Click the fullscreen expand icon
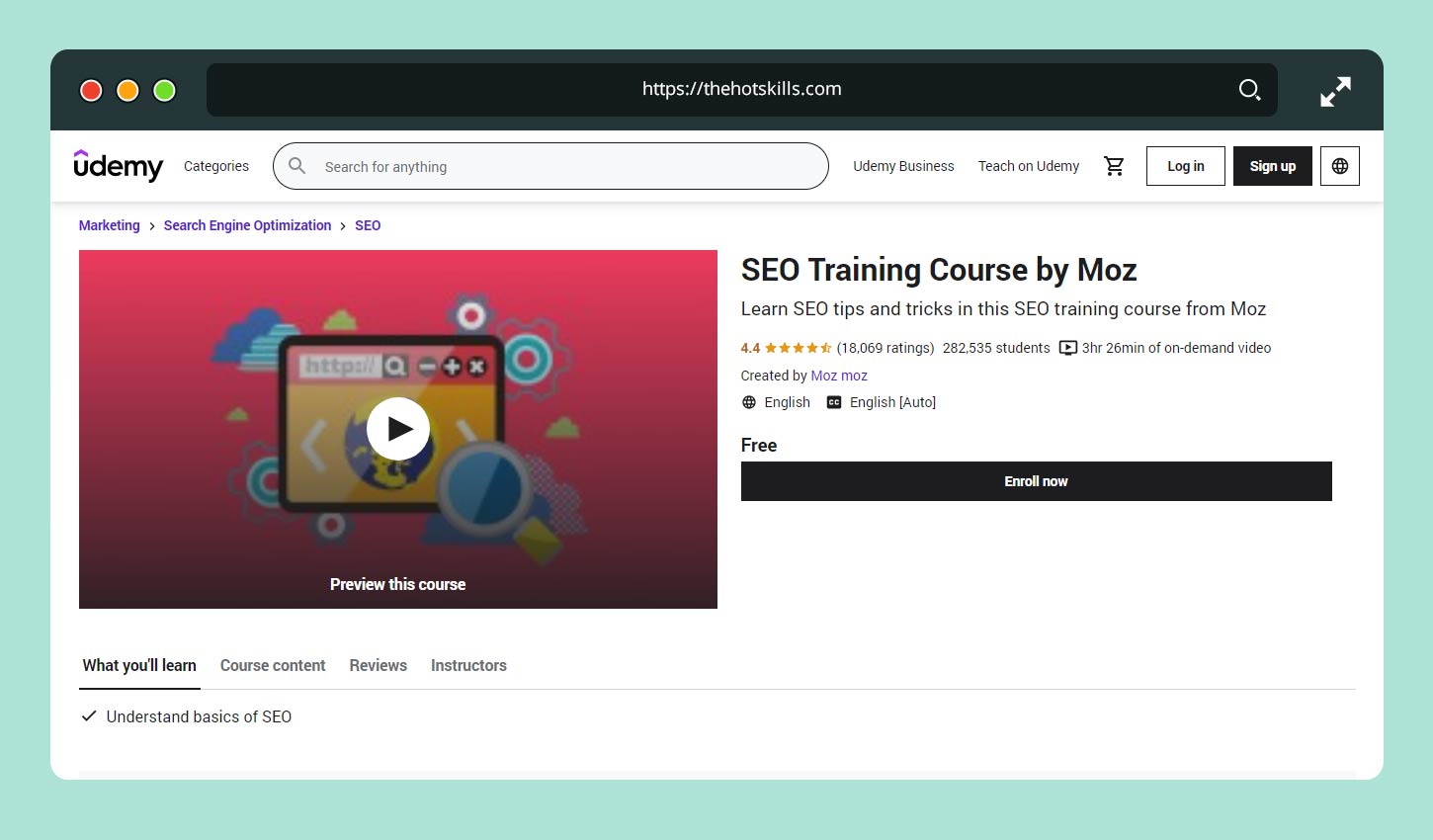This screenshot has height=840, width=1433. (x=1335, y=90)
